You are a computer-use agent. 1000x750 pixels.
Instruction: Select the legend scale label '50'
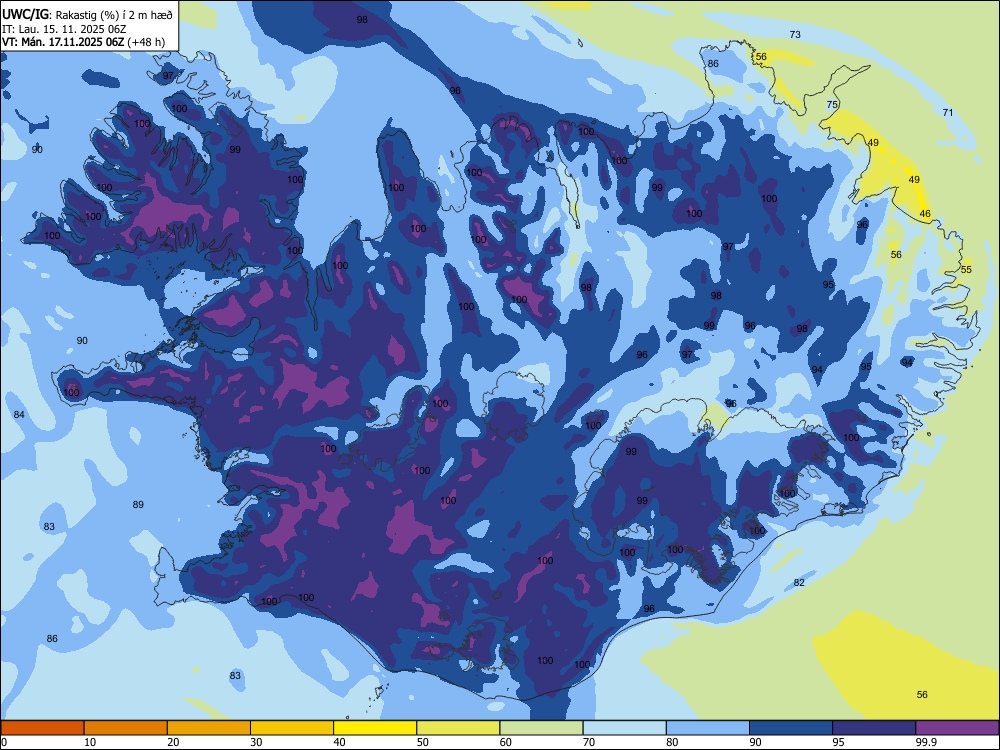coord(422,742)
